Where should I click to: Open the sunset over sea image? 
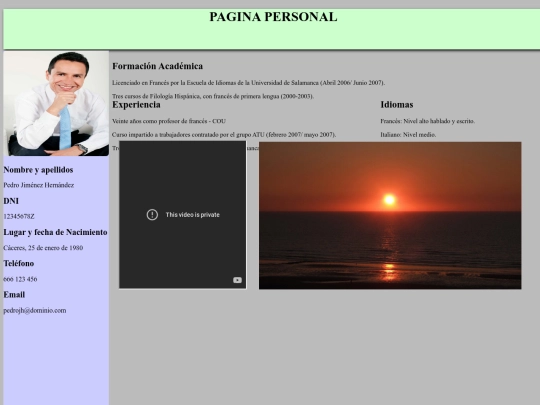390,216
